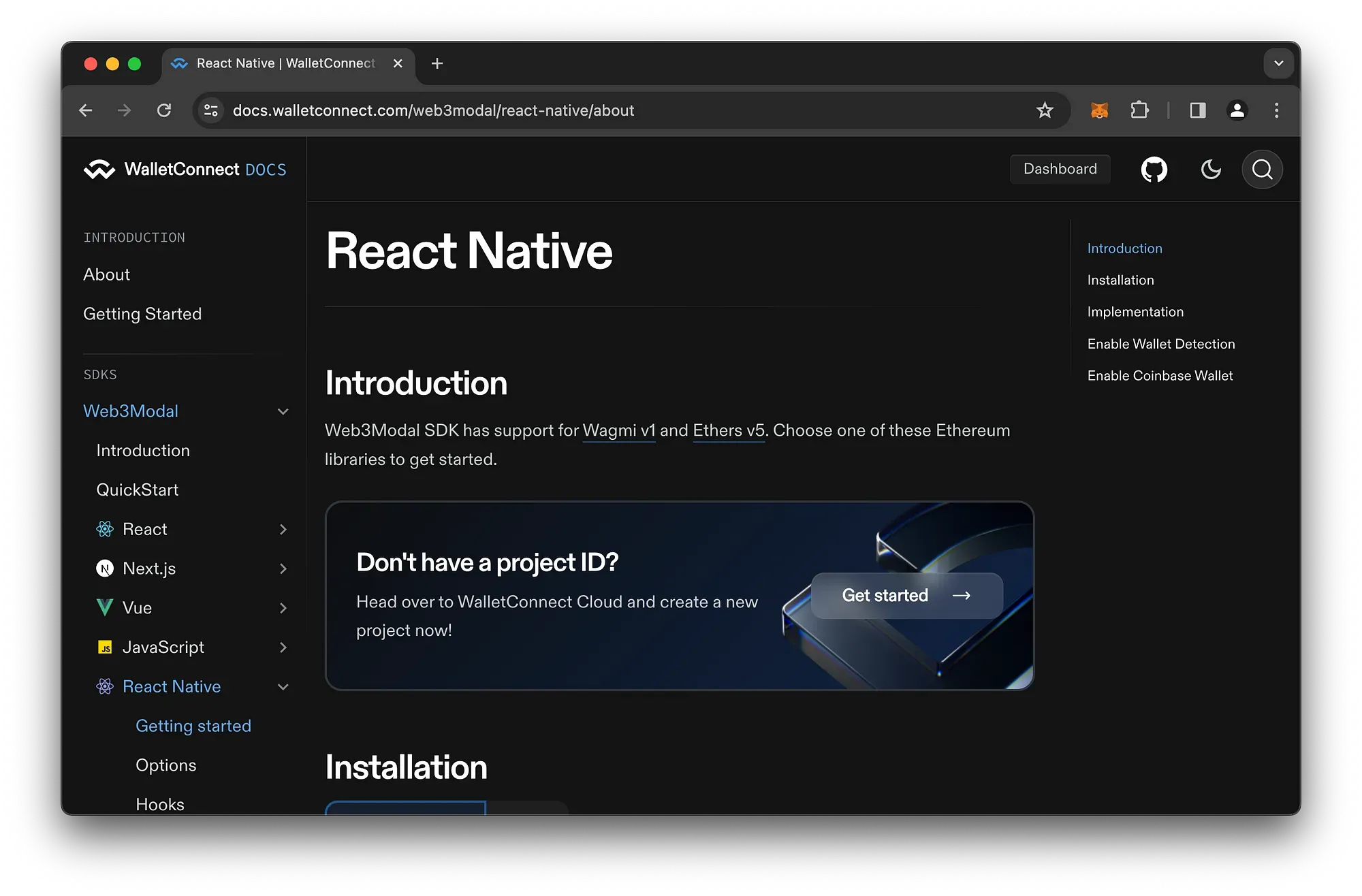Jump to Enable Wallet Detection section

(1160, 344)
